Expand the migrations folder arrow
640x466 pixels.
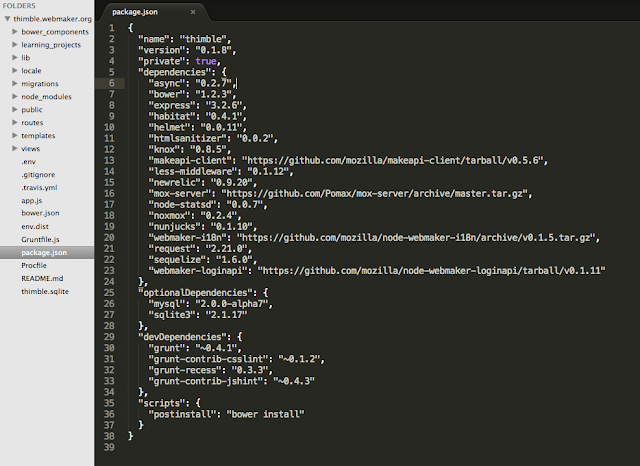15,84
